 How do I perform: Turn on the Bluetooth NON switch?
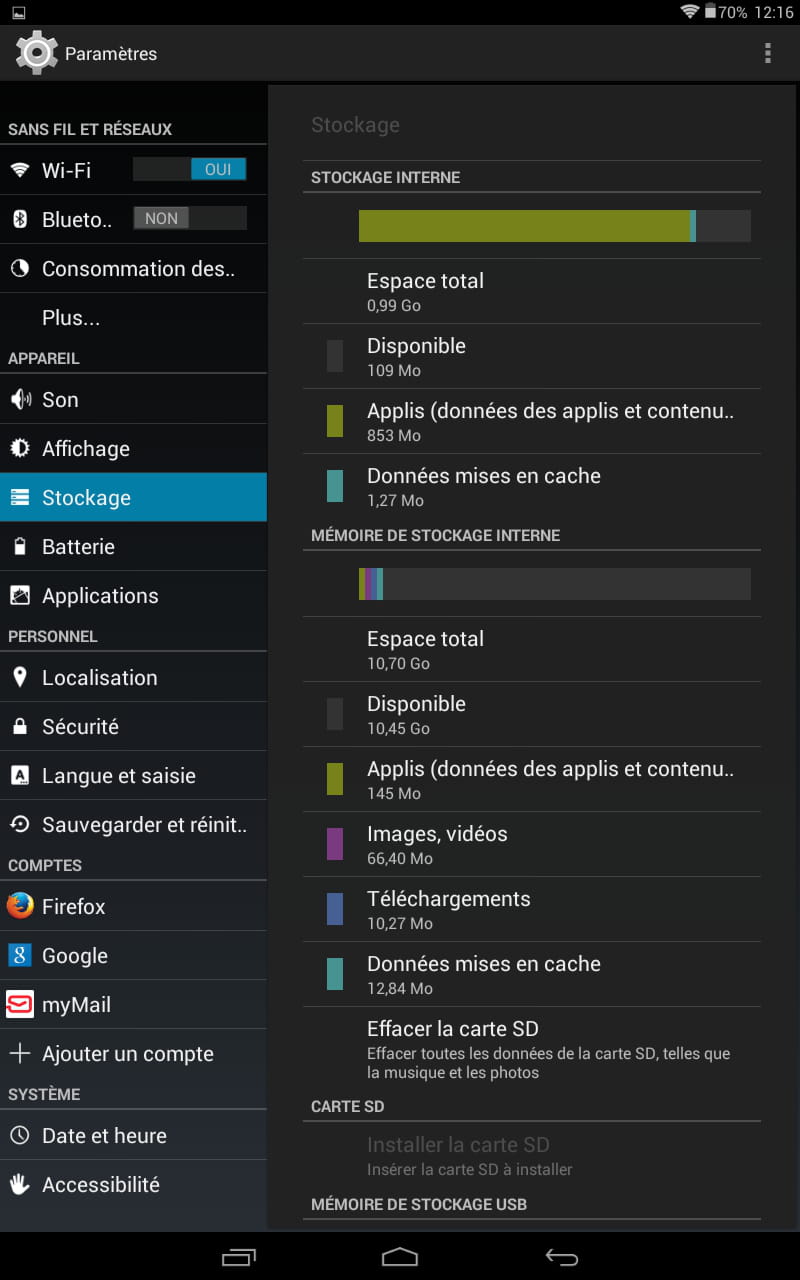coord(190,218)
